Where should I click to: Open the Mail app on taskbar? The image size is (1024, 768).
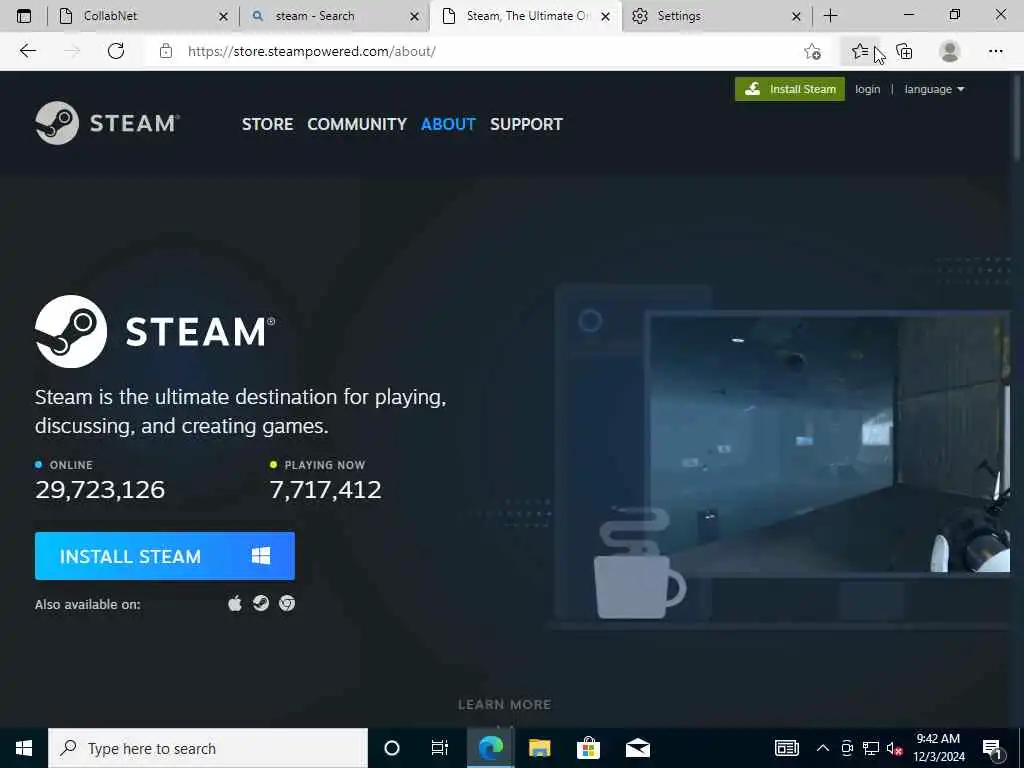point(637,748)
